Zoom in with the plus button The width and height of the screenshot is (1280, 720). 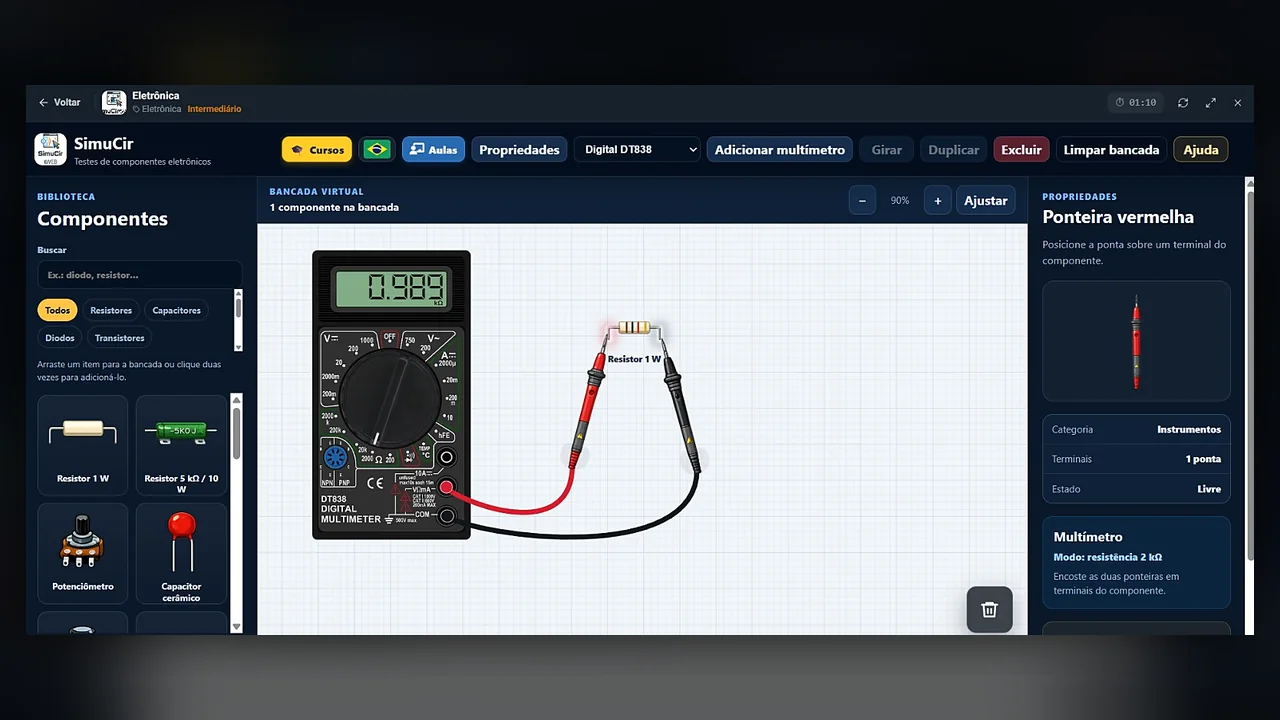[x=937, y=201]
